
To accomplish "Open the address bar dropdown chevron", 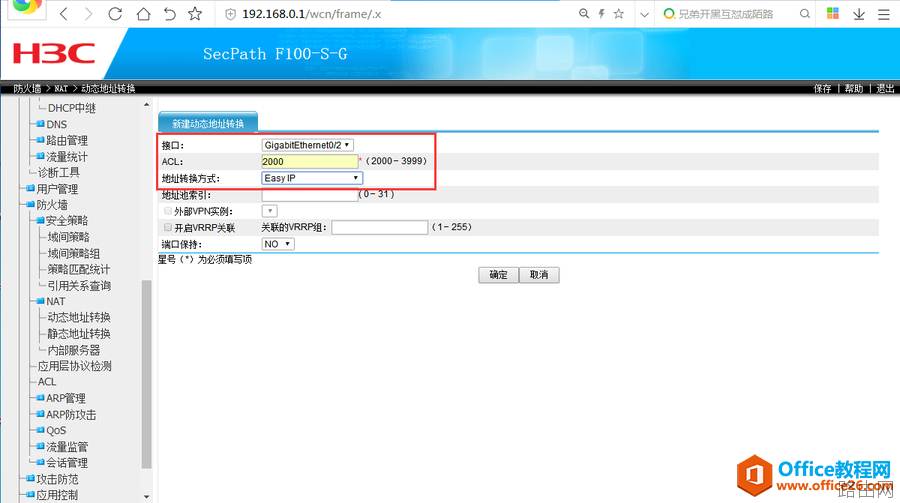I will coord(645,14).
